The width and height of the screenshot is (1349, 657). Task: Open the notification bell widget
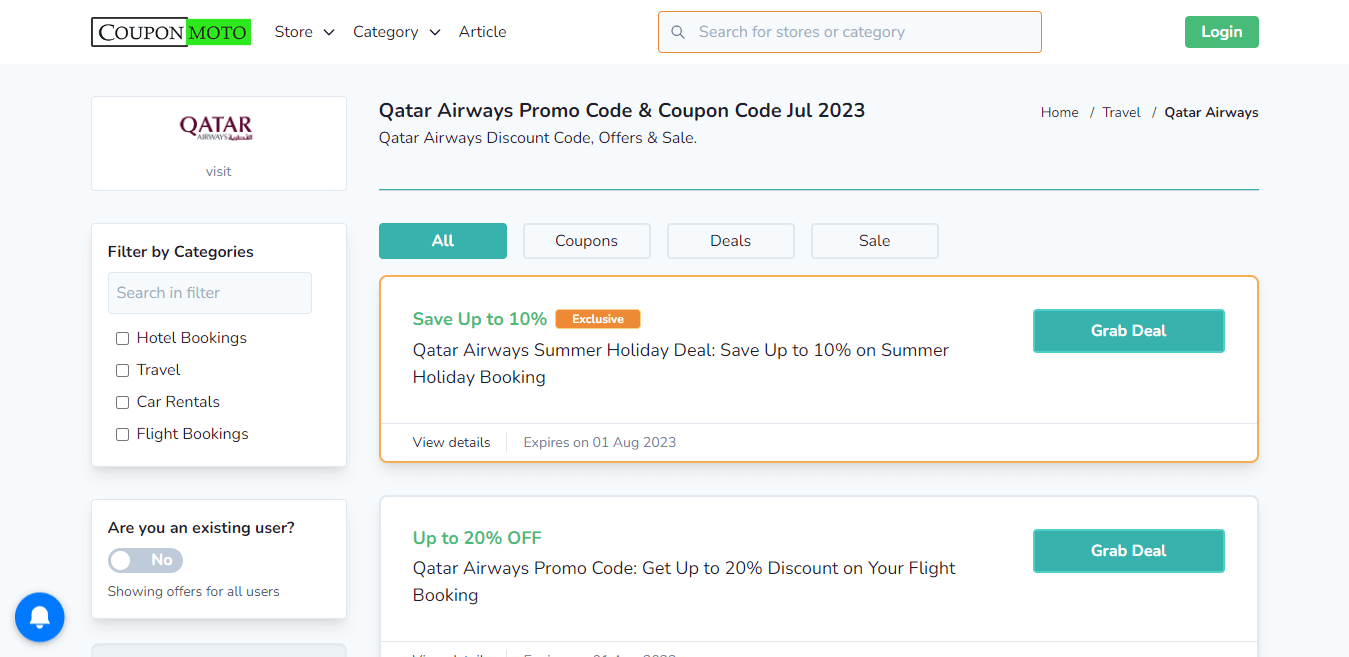(x=39, y=617)
